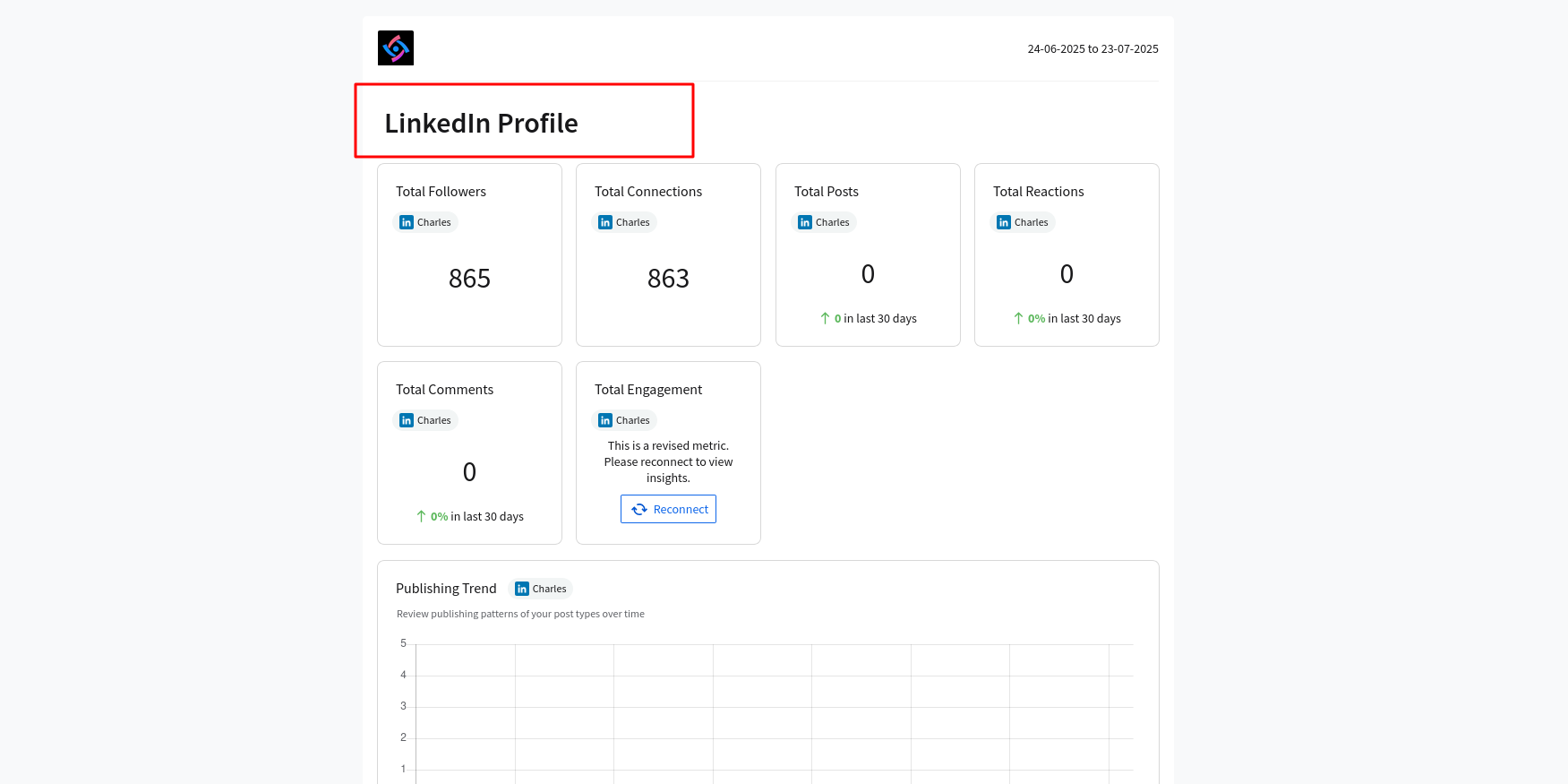Image resolution: width=1568 pixels, height=784 pixels.
Task: Click the zero value in Total Posts
Action: pos(868,274)
